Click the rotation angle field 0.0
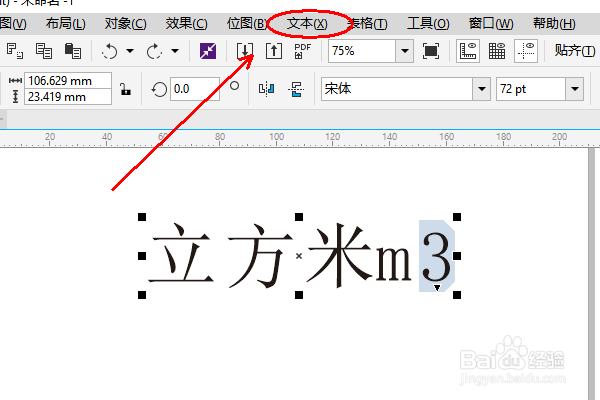Image resolution: width=600 pixels, height=400 pixels. (x=195, y=89)
